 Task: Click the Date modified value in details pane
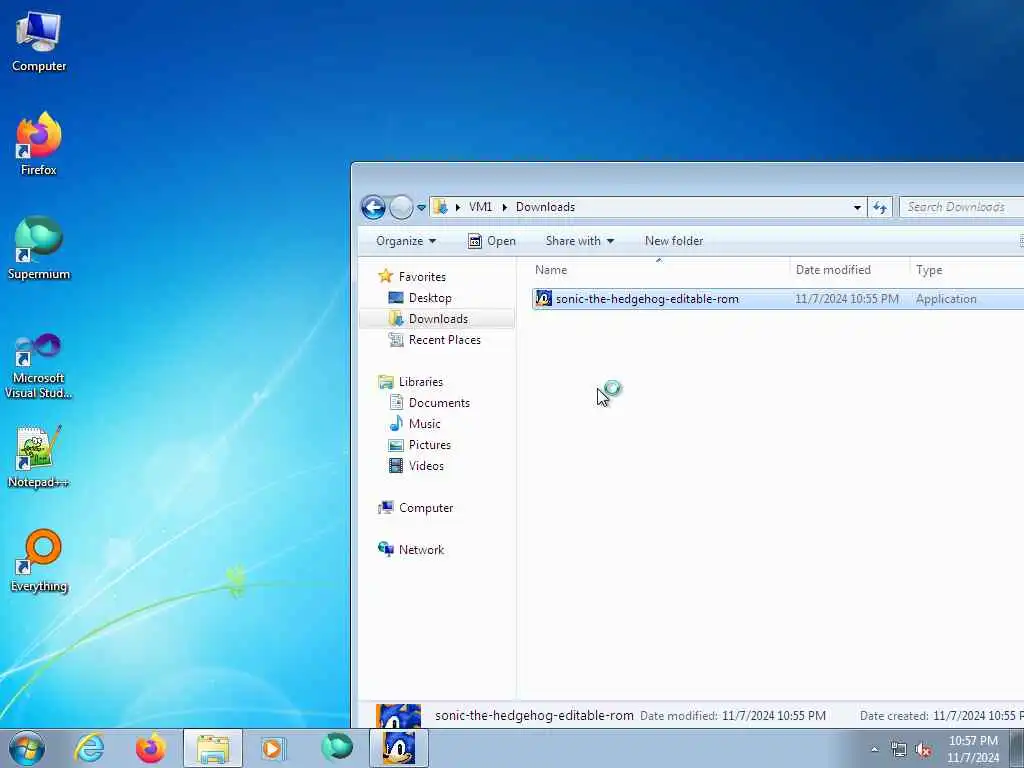point(774,716)
